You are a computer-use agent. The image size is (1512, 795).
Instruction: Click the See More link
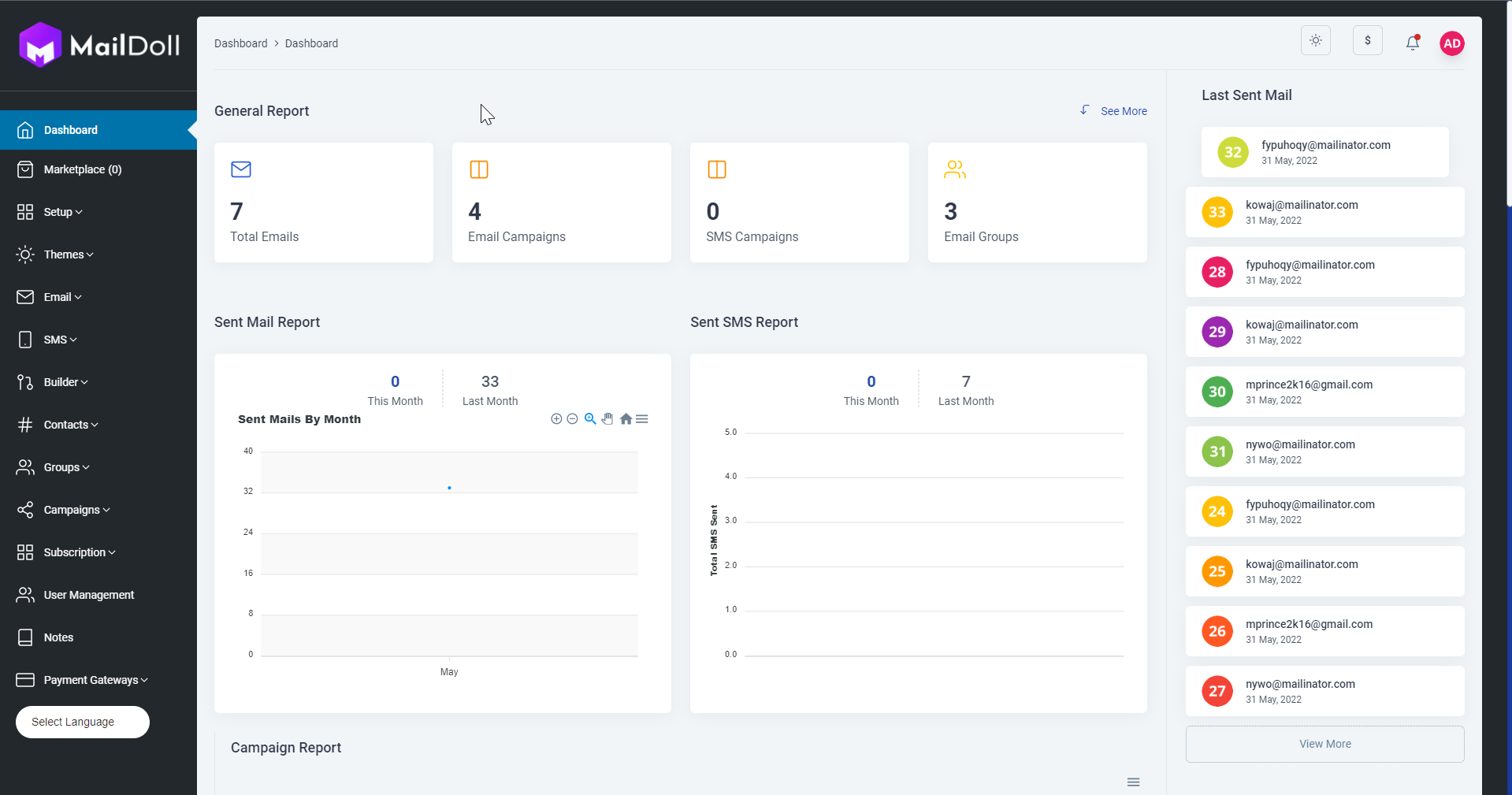[1123, 111]
